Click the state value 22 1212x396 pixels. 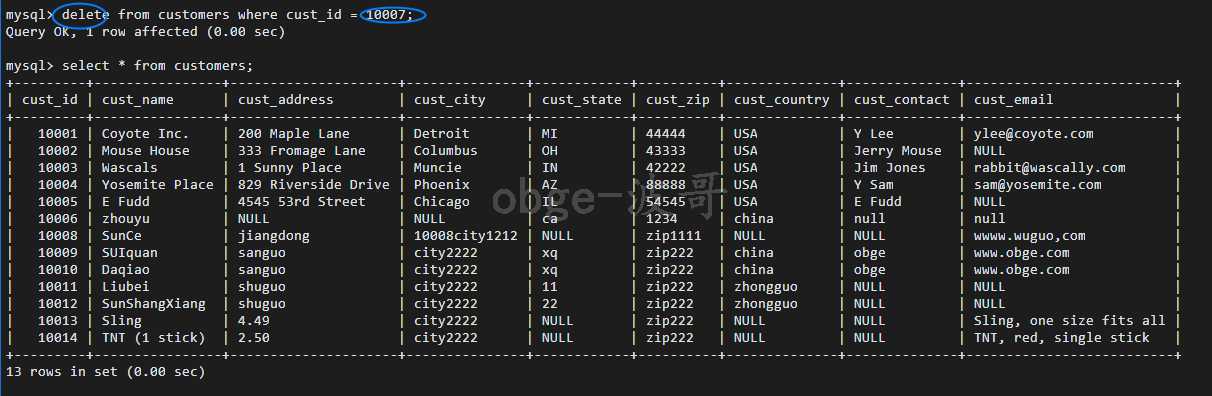pyautogui.click(x=550, y=304)
